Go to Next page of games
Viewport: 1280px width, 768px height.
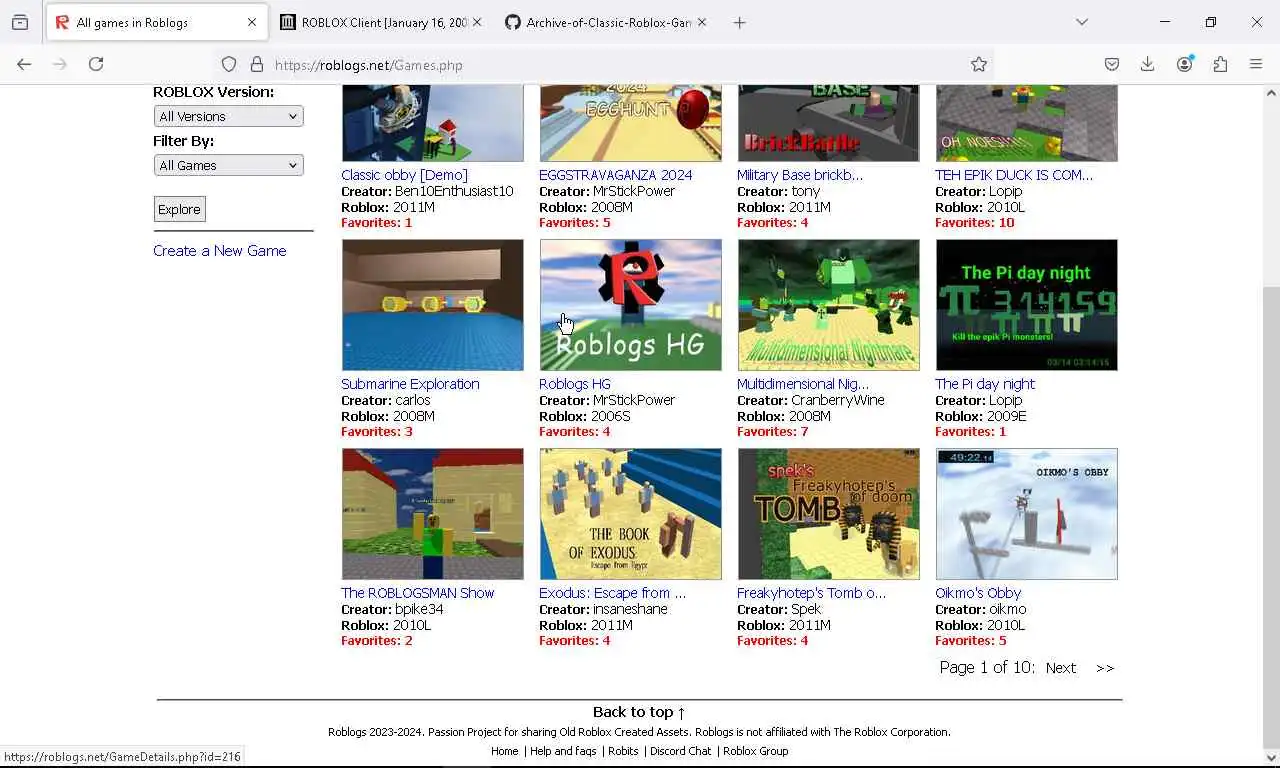click(1061, 668)
